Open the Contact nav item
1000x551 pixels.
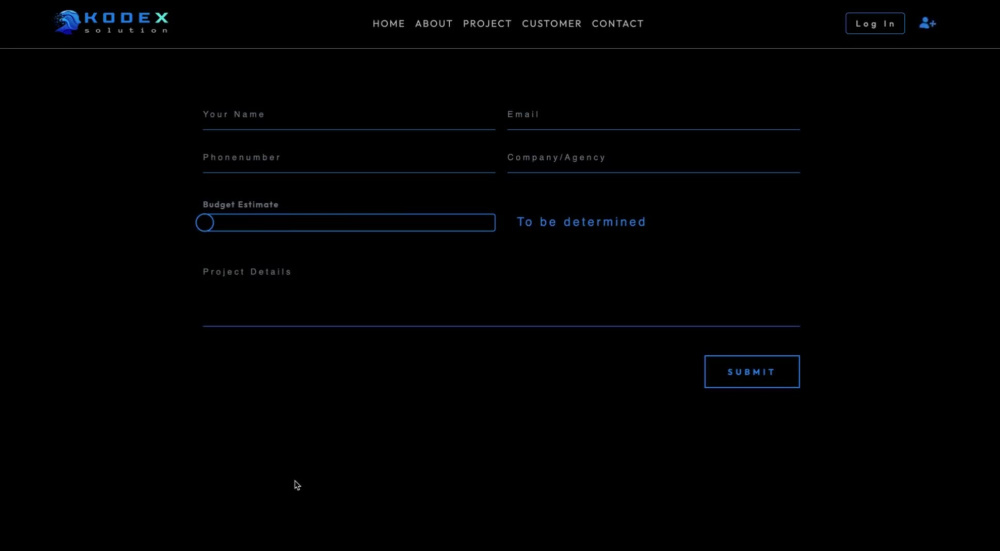pyautogui.click(x=617, y=24)
